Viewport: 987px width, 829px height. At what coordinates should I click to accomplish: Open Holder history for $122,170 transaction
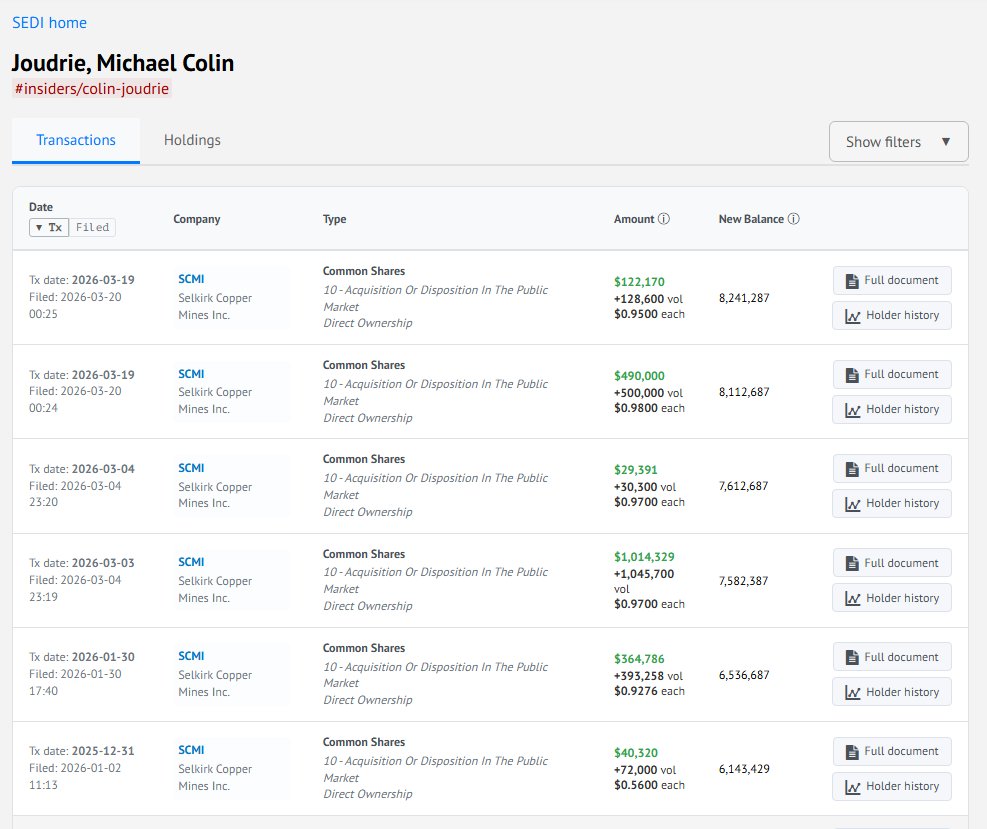tap(891, 315)
